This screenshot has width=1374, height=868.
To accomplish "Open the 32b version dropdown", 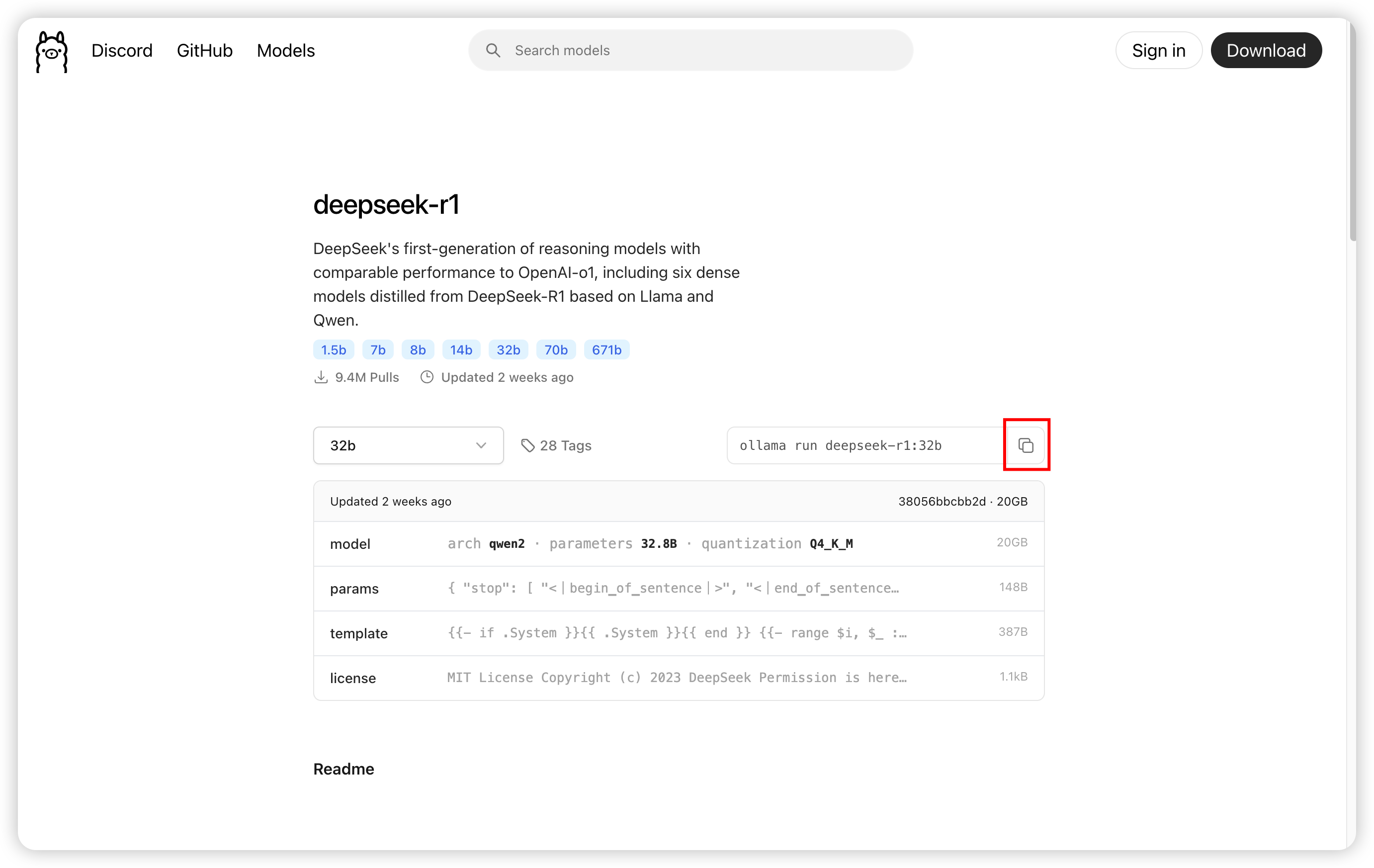I will pos(409,445).
